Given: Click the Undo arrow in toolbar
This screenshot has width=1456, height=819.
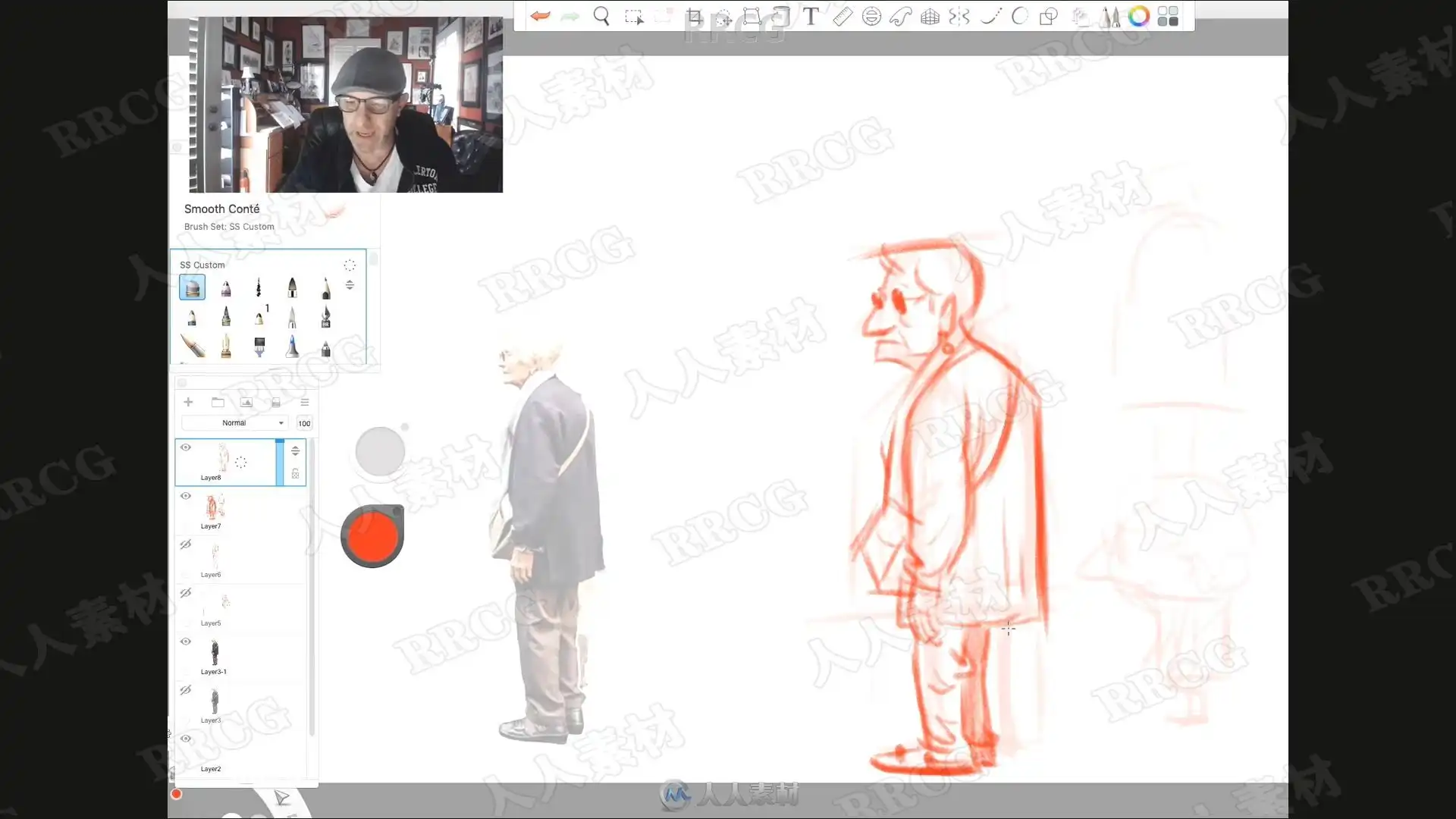Looking at the screenshot, I should click(540, 16).
